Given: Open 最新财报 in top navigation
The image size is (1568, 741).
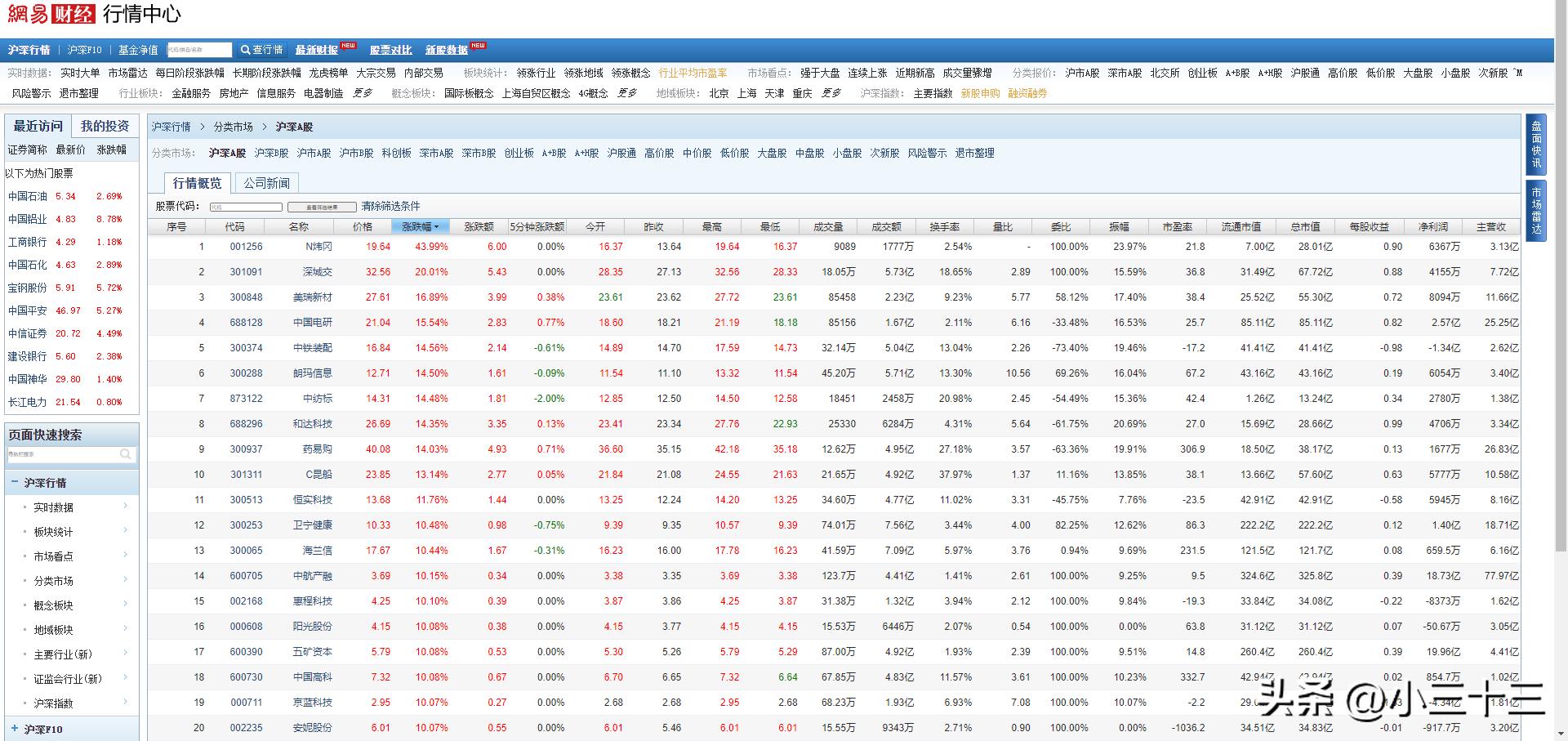Looking at the screenshot, I should (317, 50).
